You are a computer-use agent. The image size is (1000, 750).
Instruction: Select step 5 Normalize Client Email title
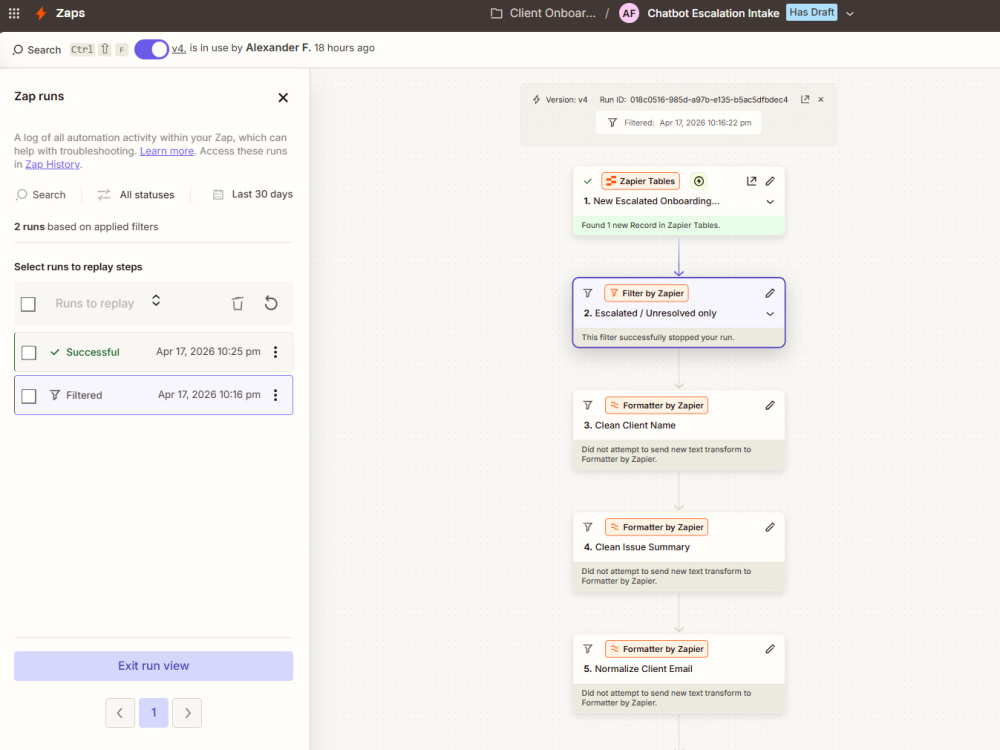pyautogui.click(x=638, y=669)
